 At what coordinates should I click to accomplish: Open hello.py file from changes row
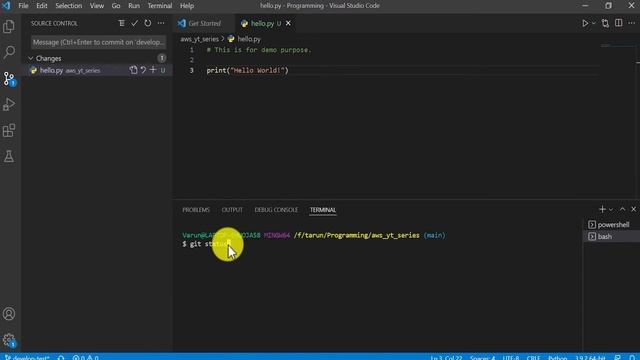(133, 70)
